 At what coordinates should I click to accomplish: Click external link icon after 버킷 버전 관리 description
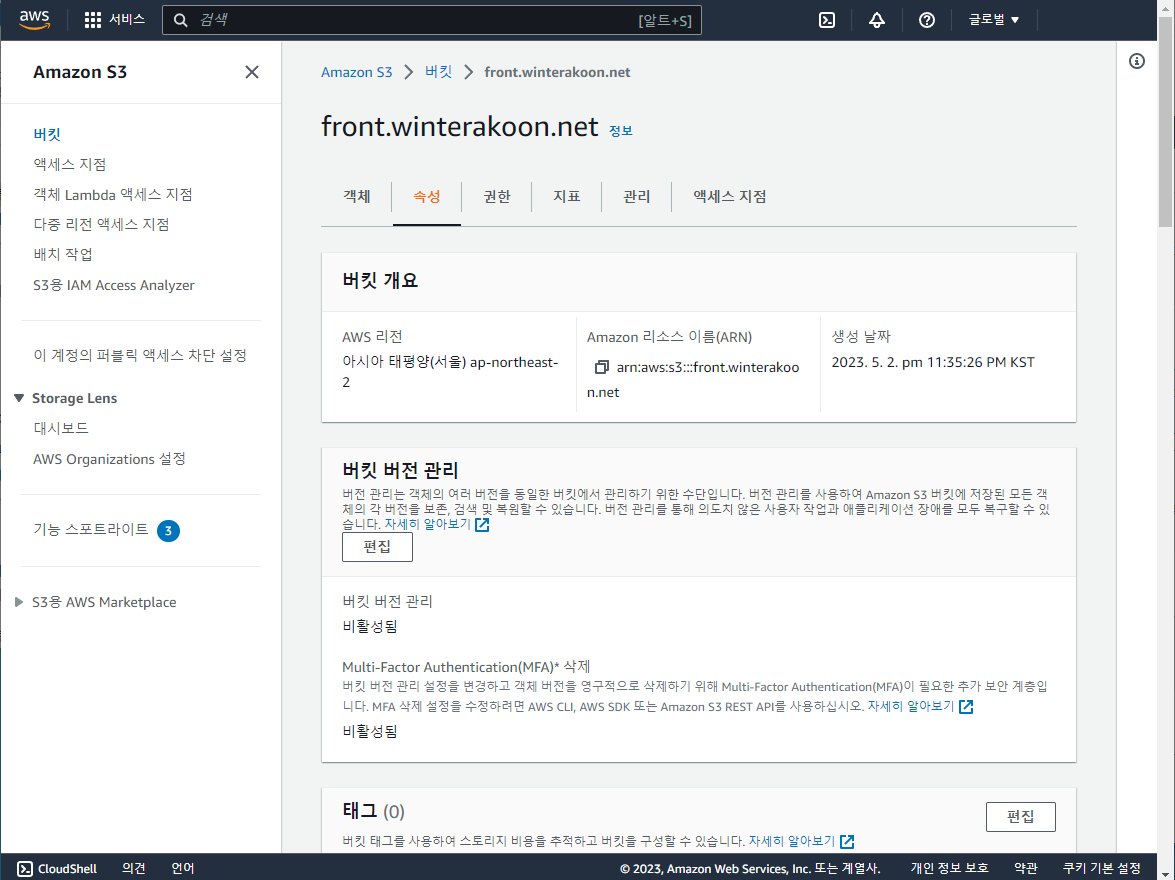click(x=482, y=525)
